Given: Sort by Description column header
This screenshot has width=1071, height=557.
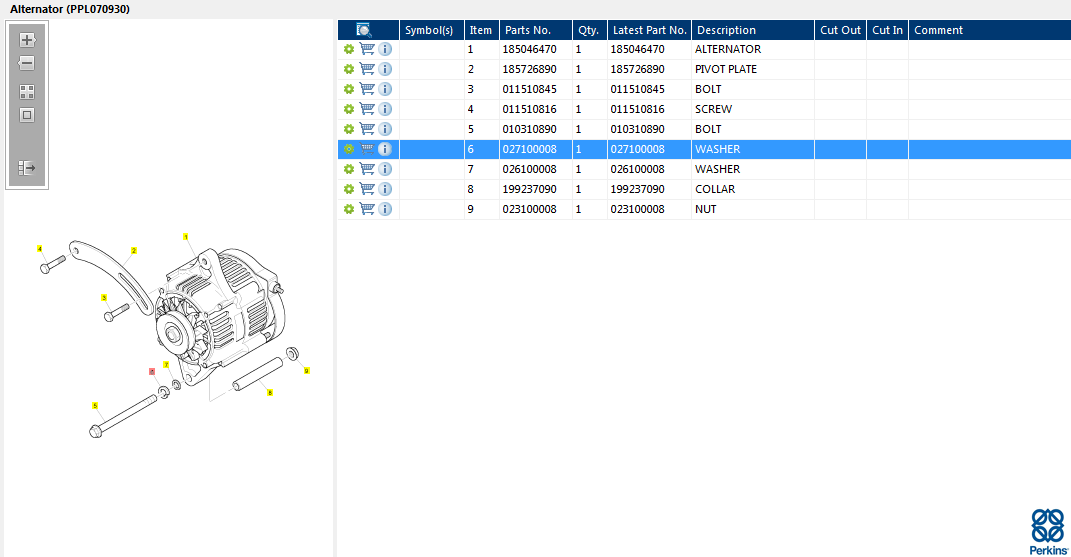Looking at the screenshot, I should tap(753, 30).
